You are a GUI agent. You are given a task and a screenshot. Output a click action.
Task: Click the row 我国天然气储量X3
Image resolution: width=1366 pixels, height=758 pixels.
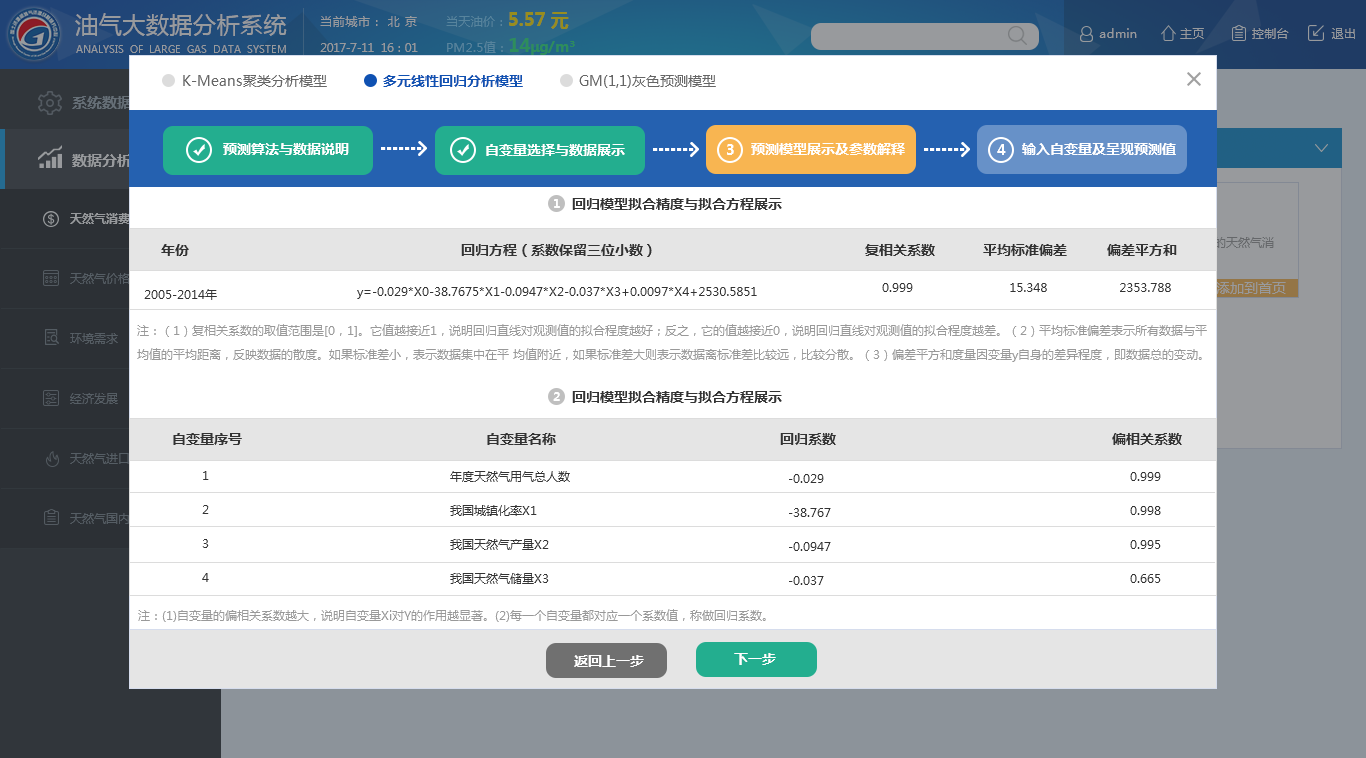click(x=672, y=579)
